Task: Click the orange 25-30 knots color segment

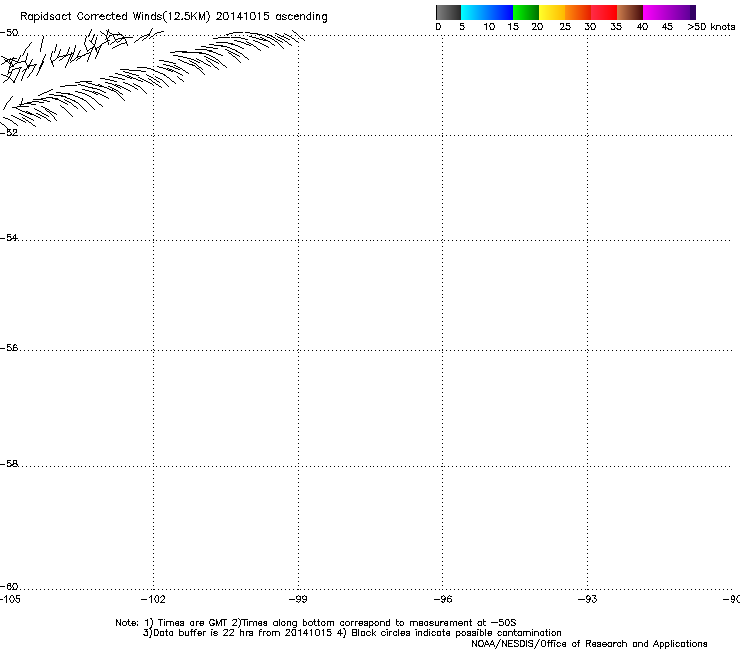Action: (578, 12)
